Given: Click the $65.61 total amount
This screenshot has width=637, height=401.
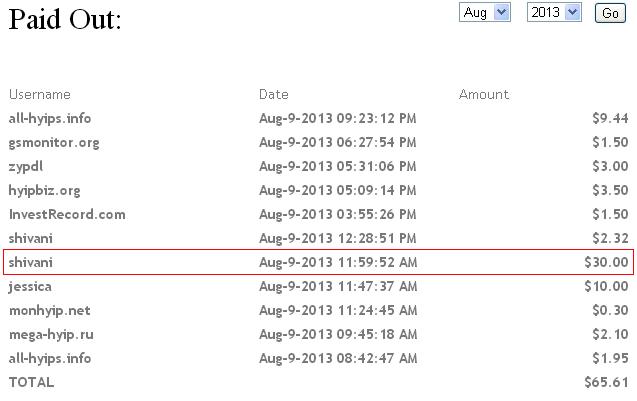Looking at the screenshot, I should [x=607, y=382].
